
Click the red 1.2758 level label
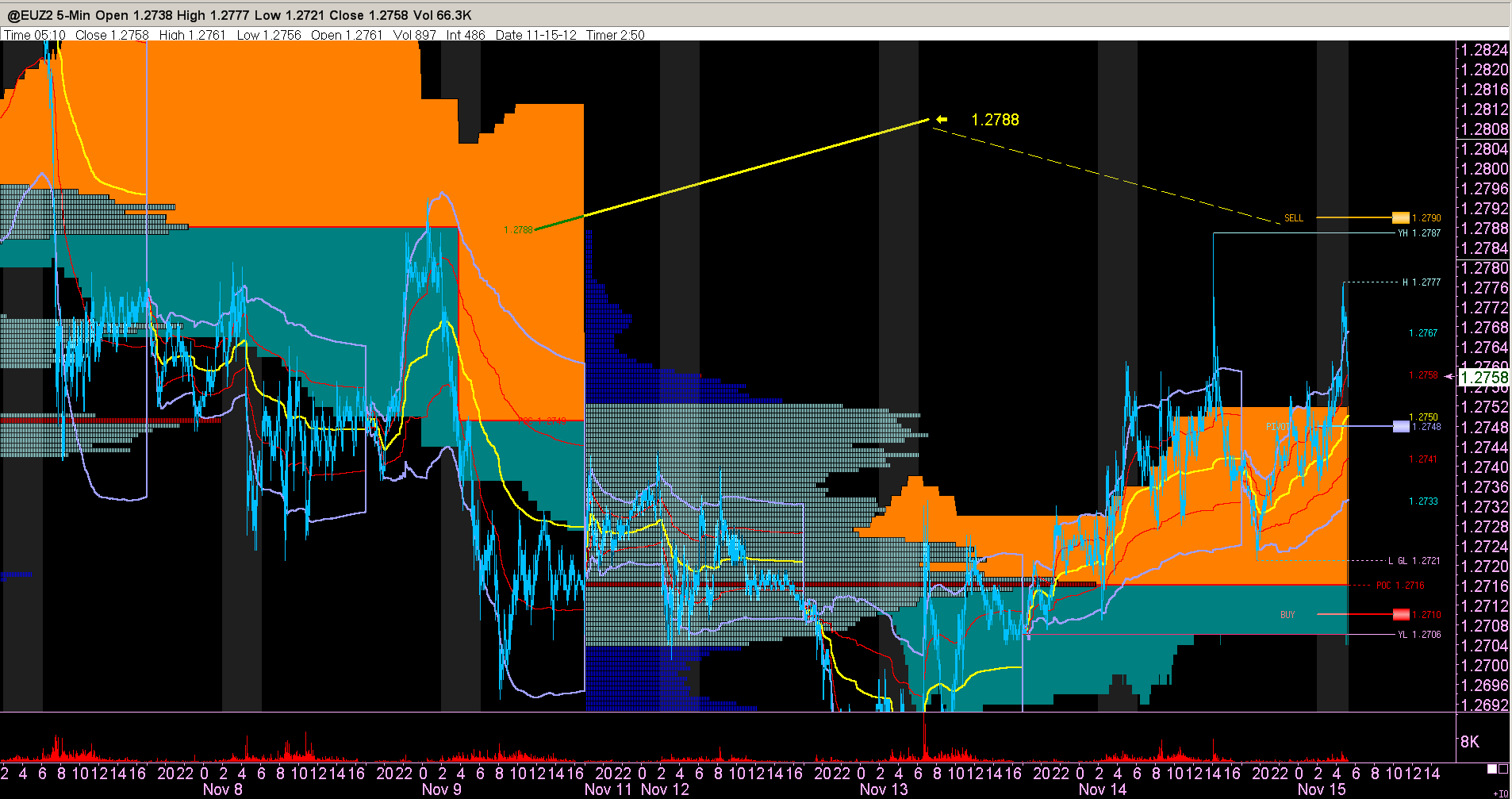(1423, 375)
